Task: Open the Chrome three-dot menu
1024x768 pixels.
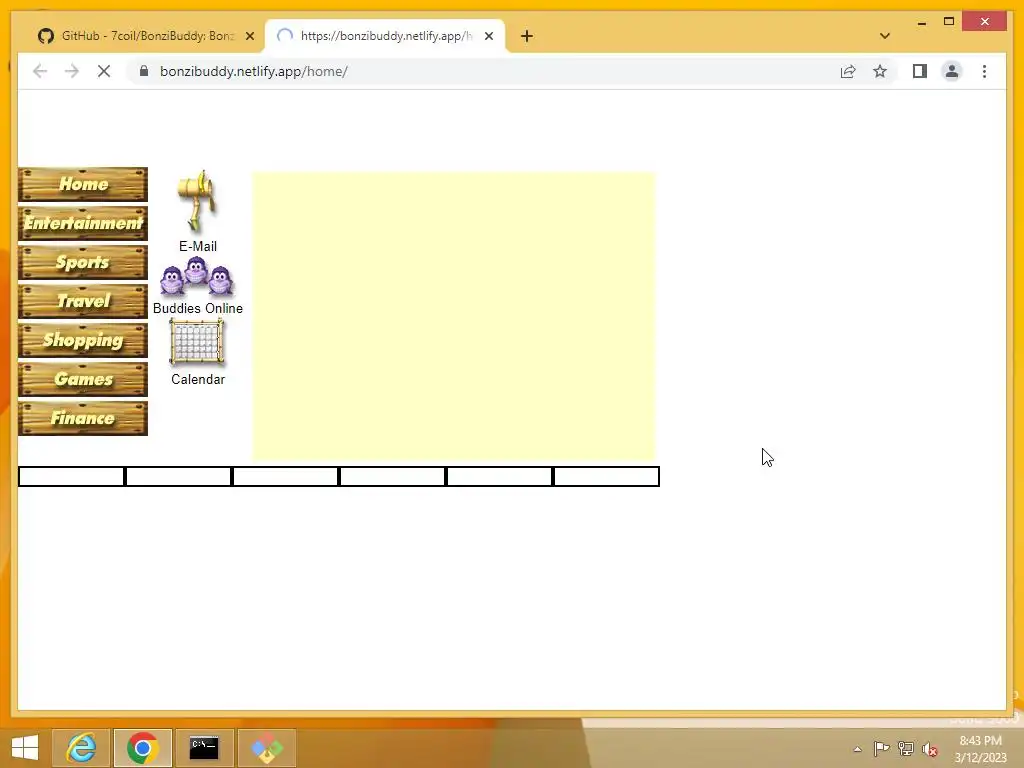Action: tap(984, 71)
